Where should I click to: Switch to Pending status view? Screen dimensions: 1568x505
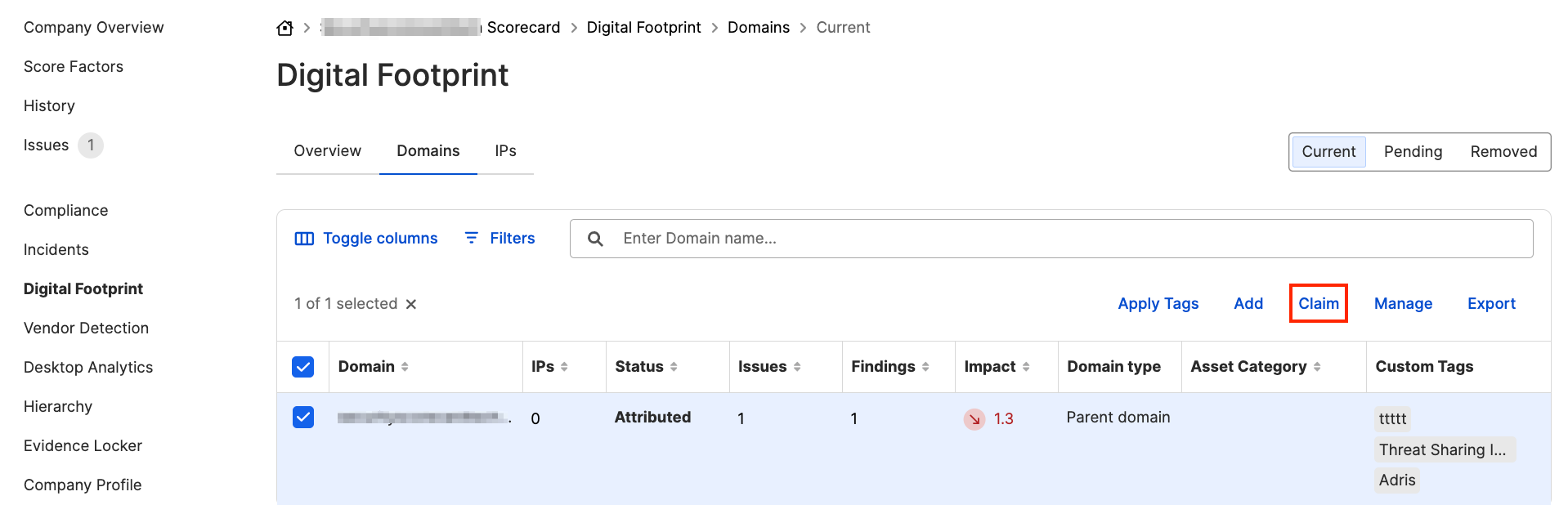1413,152
